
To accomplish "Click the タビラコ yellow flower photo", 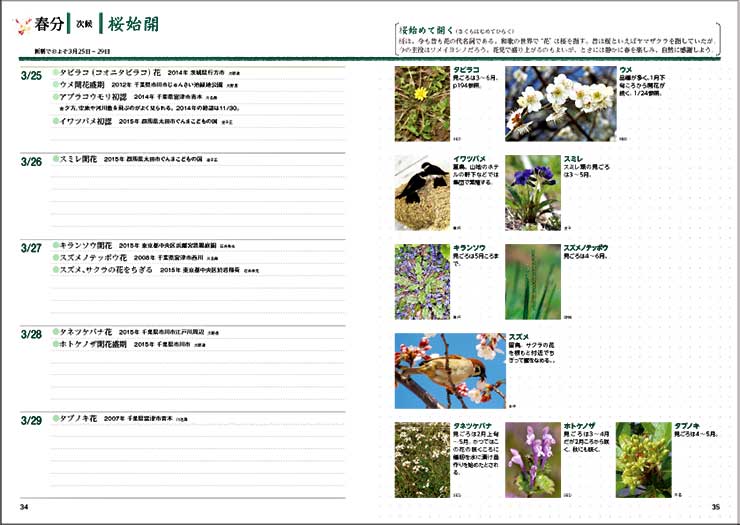I will tap(422, 103).
